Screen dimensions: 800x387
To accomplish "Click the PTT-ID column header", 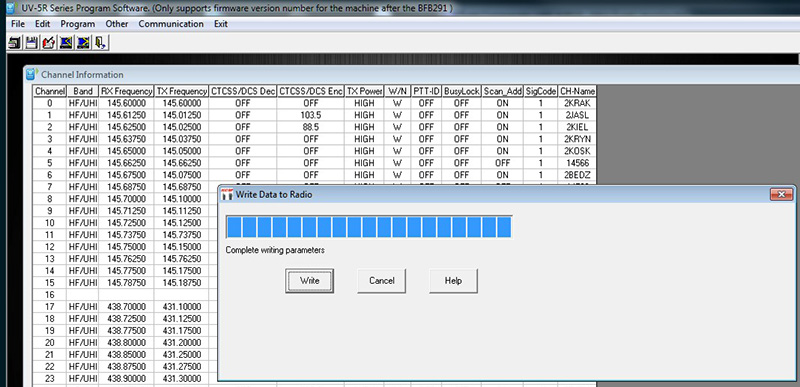I will [x=426, y=91].
